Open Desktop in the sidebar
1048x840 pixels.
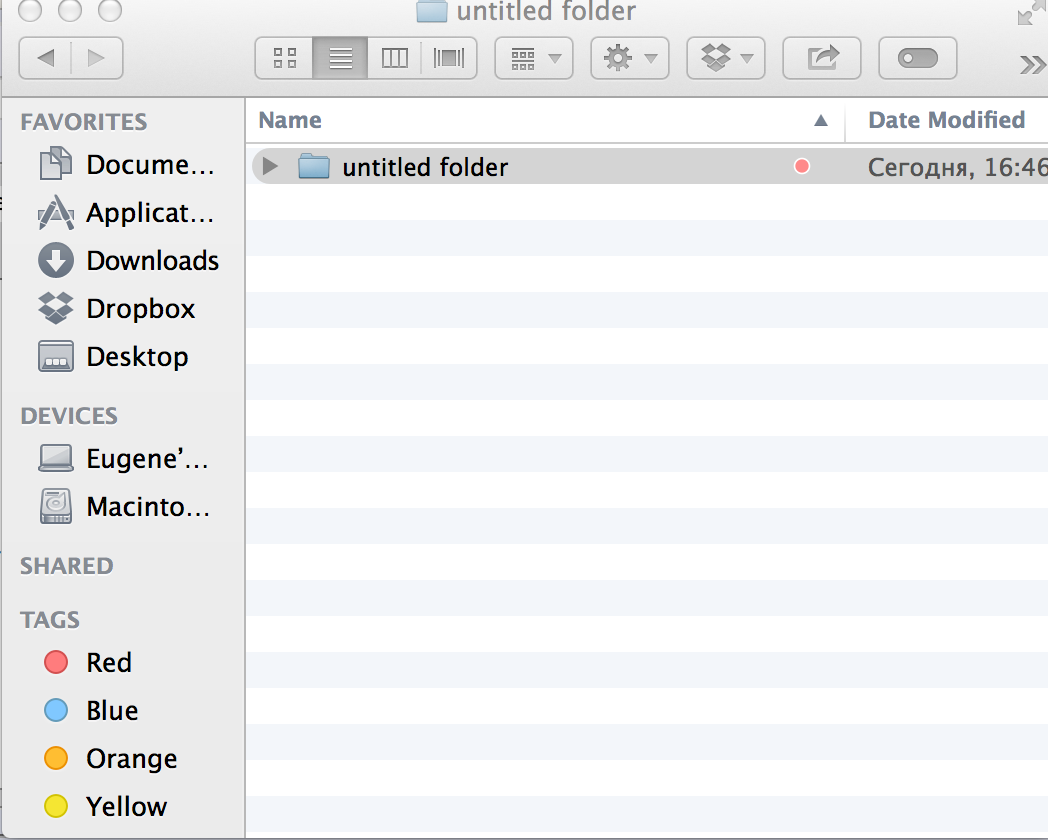pos(114,357)
